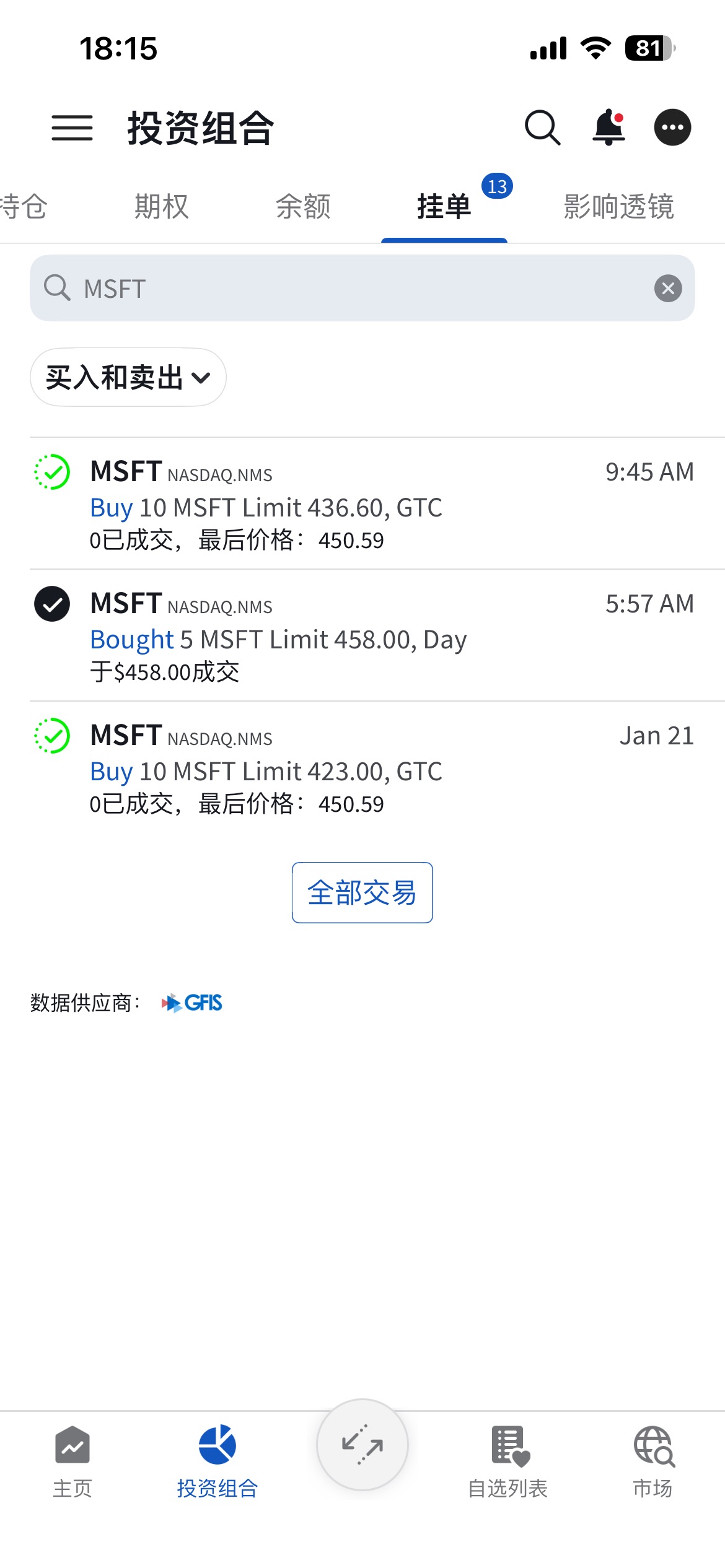Open notifications bell
The width and height of the screenshot is (725, 1568).
609,128
